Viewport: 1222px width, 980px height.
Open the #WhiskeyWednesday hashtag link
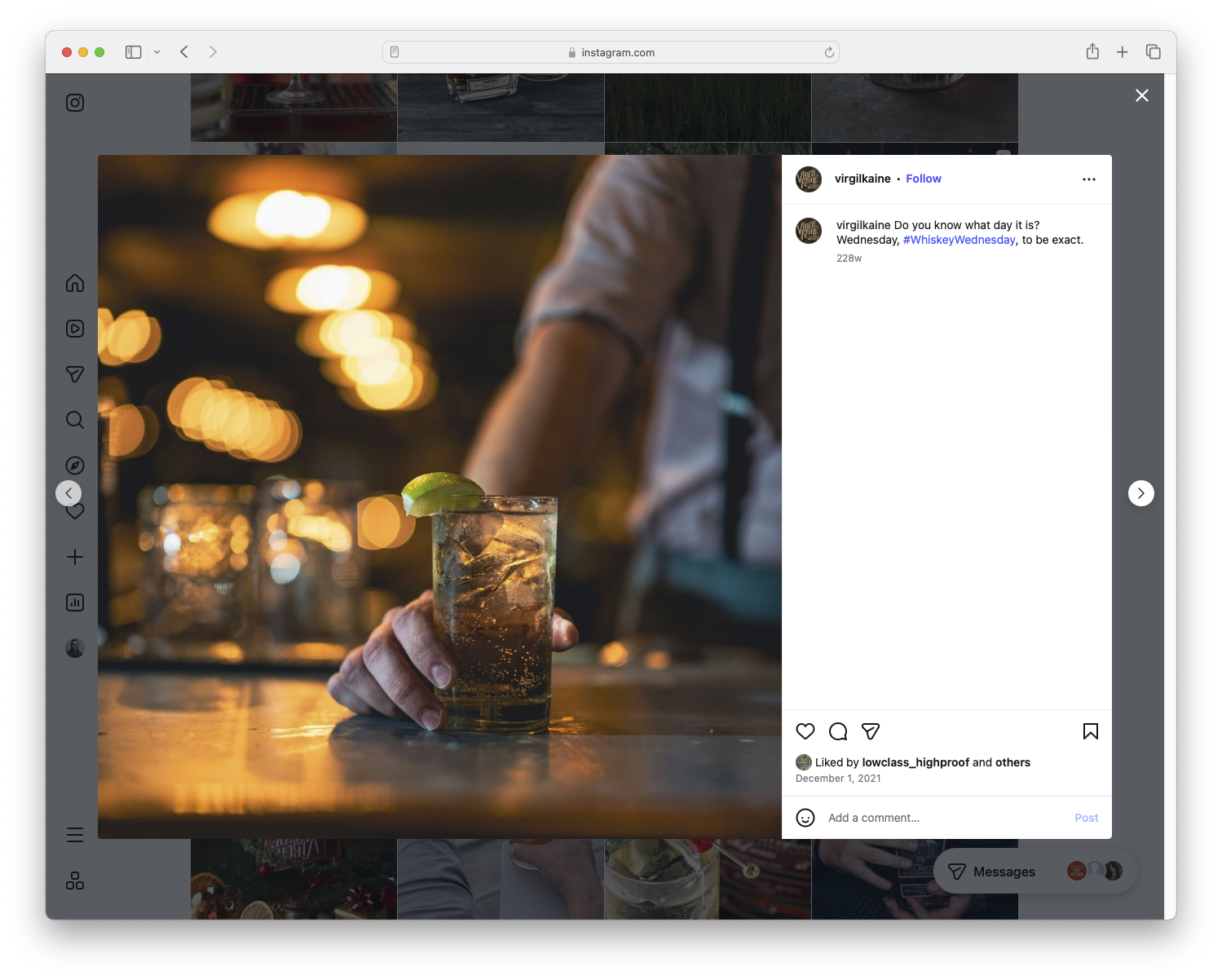[958, 240]
